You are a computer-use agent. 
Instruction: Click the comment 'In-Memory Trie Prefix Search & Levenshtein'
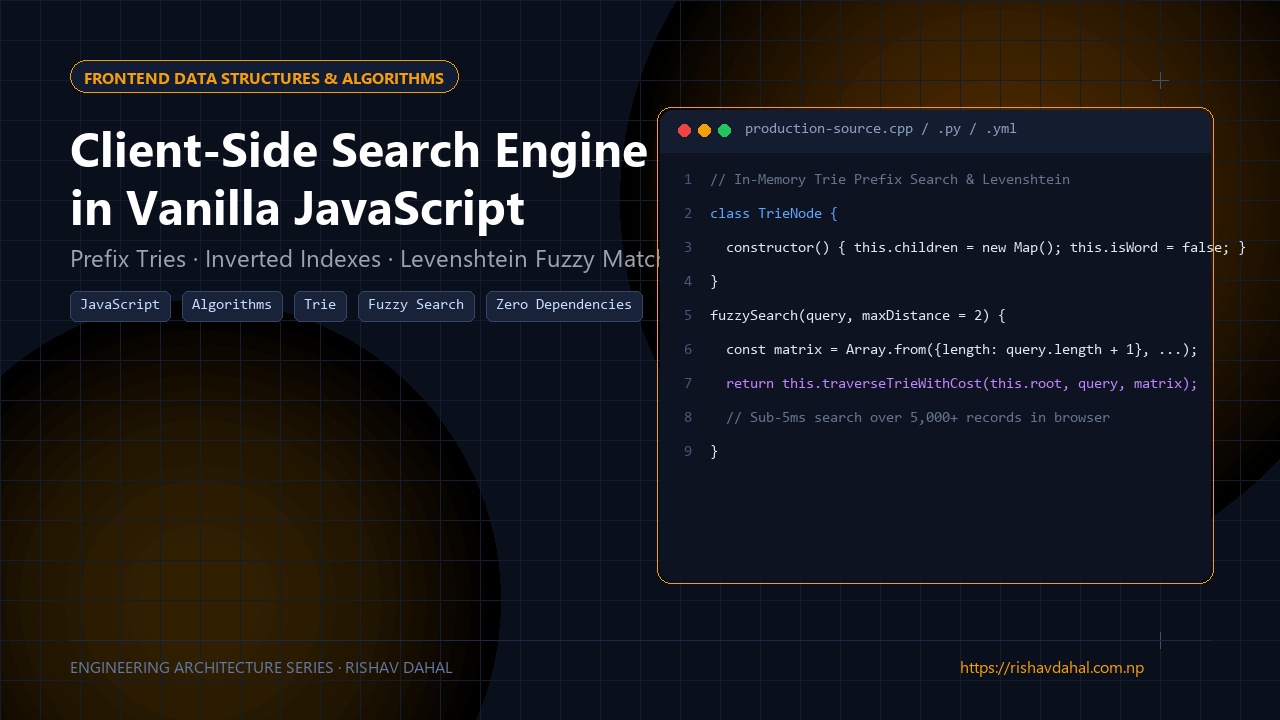[890, 180]
